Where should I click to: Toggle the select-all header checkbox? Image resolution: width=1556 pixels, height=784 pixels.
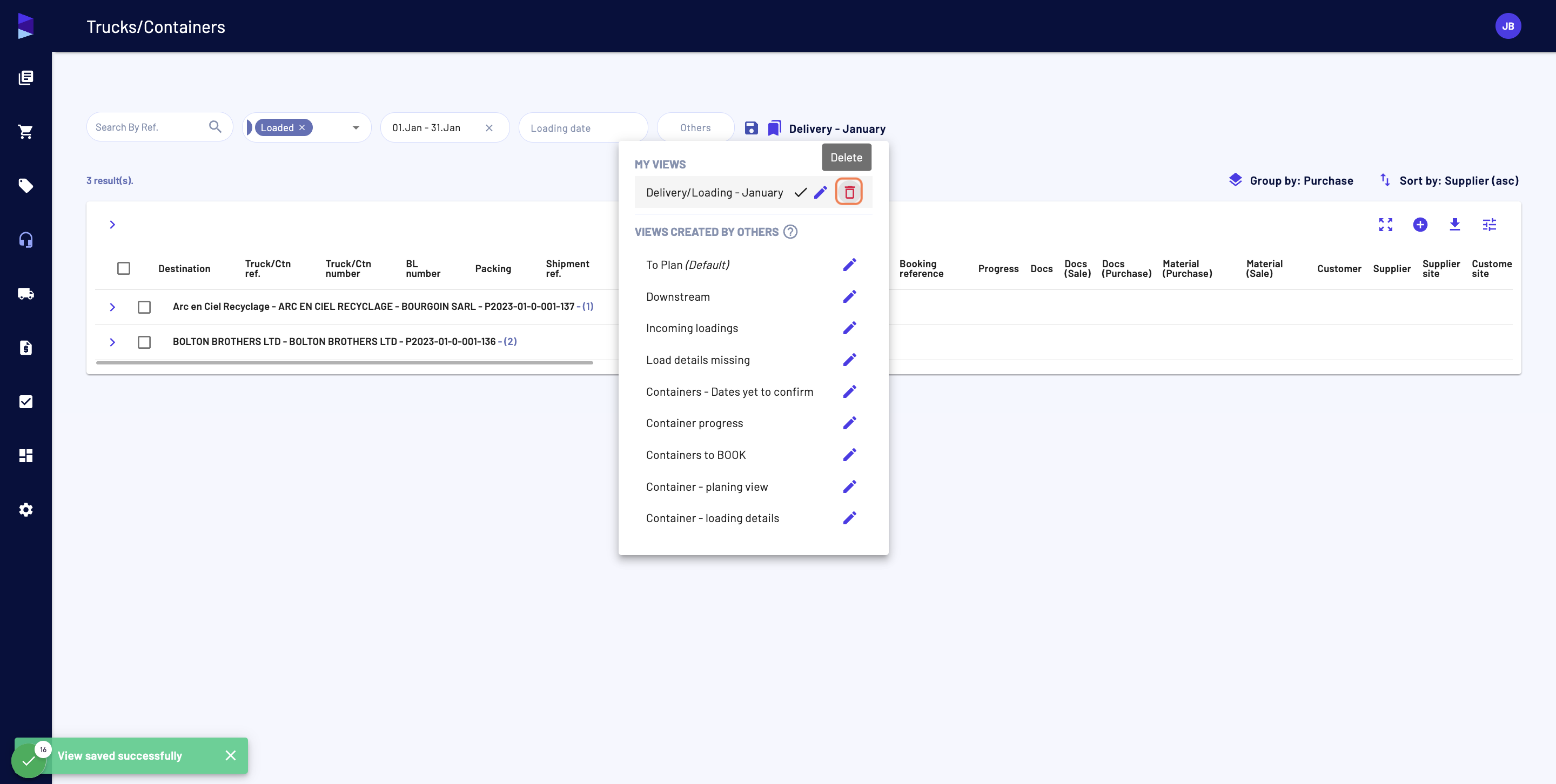tap(124, 268)
